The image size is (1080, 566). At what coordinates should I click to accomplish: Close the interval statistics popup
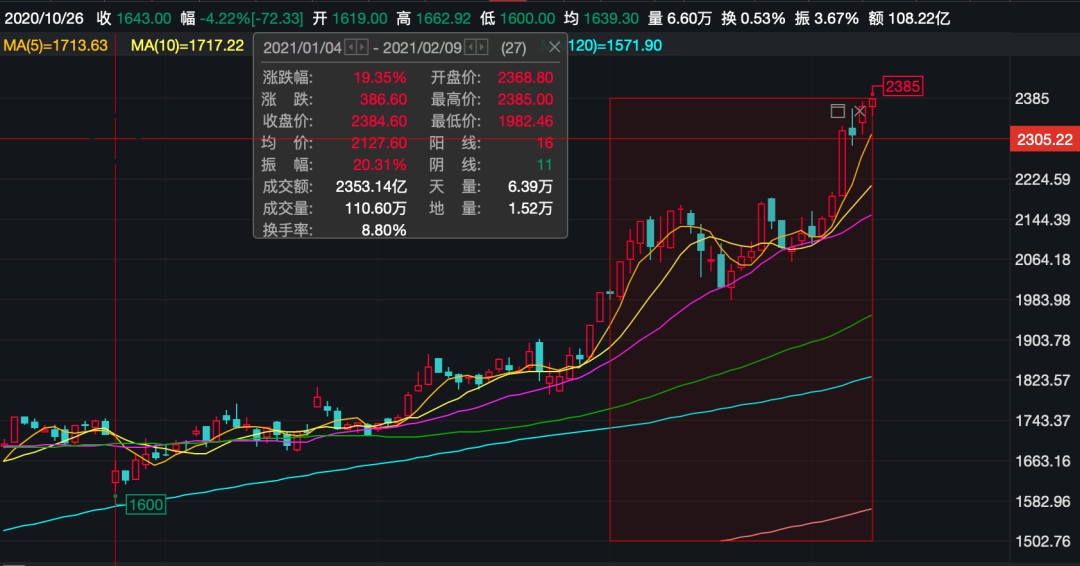(x=554, y=47)
